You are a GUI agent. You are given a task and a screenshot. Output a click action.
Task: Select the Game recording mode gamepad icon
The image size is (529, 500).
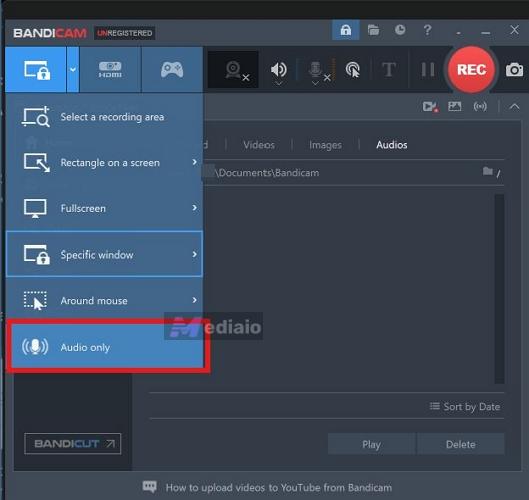(x=172, y=70)
